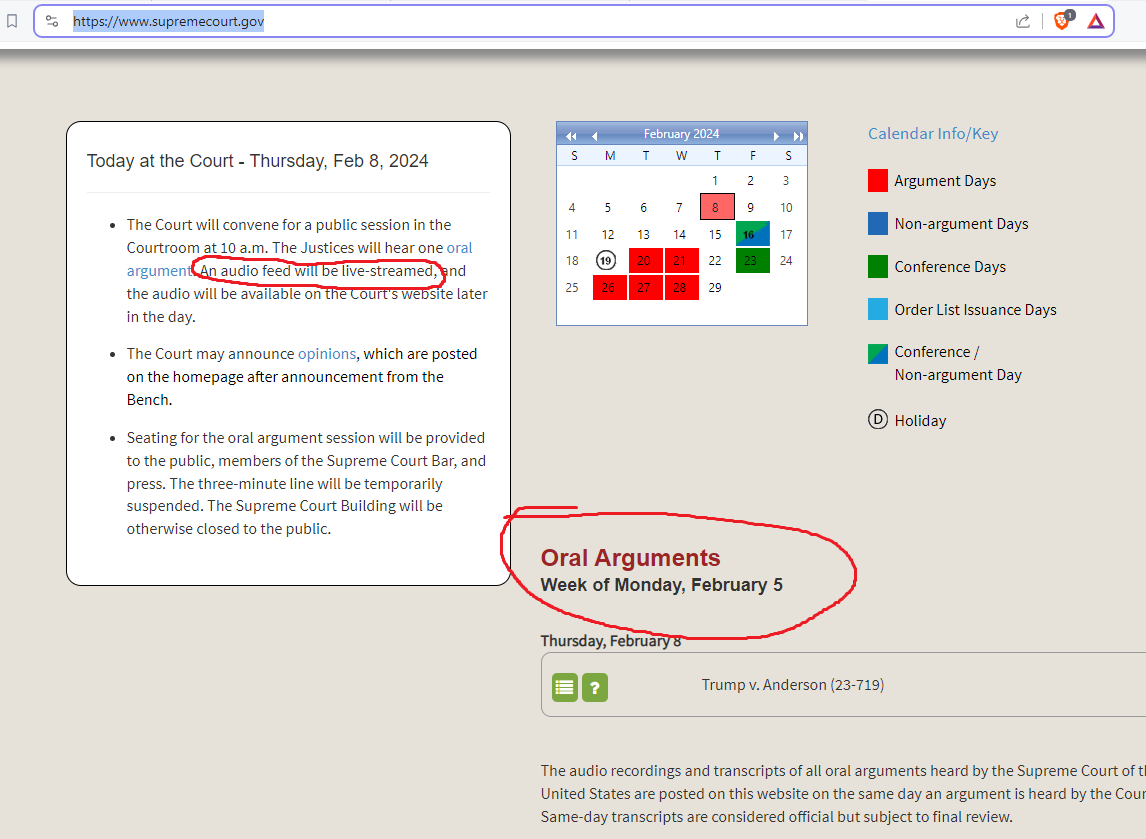
Task: Select February 16 conference day
Action: (x=752, y=234)
